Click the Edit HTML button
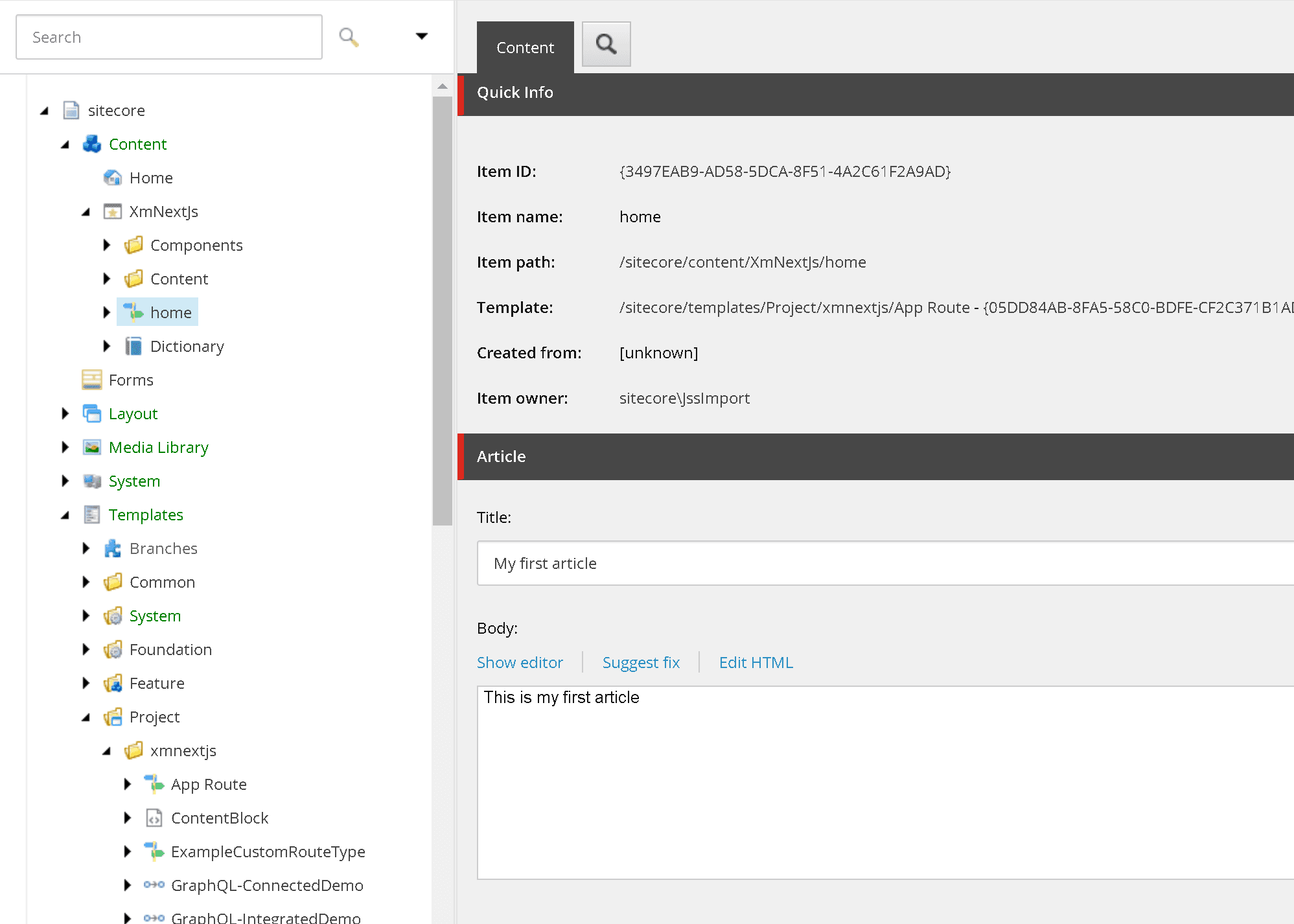The height and width of the screenshot is (924, 1294). [756, 661]
